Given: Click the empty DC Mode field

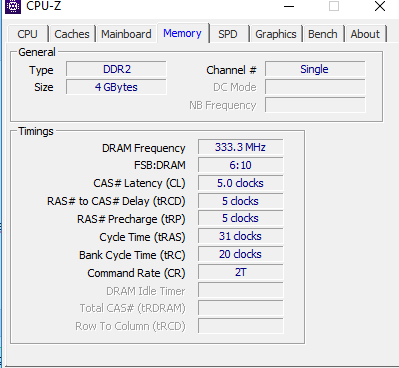Looking at the screenshot, I should [x=315, y=87].
